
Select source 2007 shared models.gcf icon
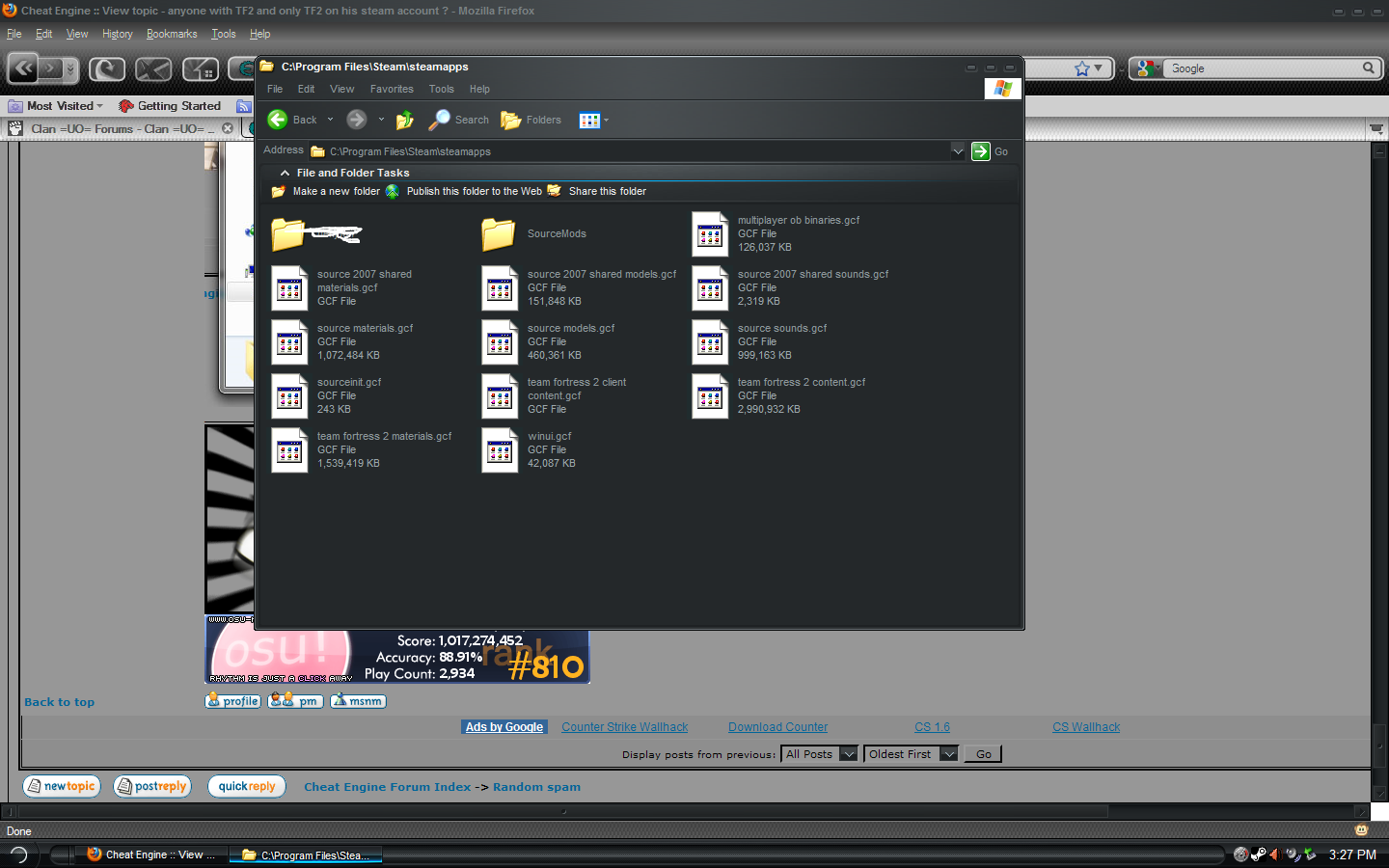point(500,288)
